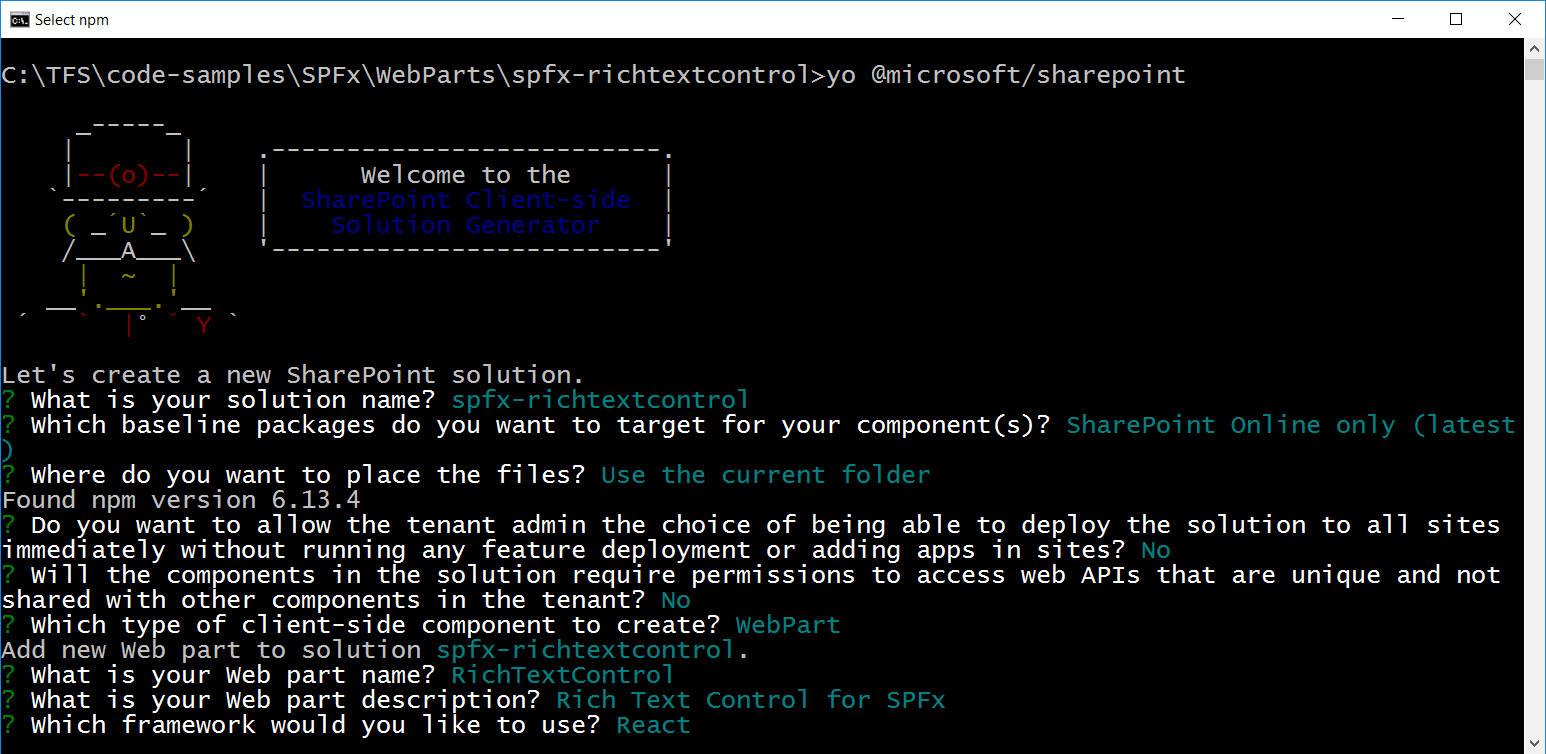Click the "Select npm" window title text
1546x754 pixels.
click(x=72, y=20)
